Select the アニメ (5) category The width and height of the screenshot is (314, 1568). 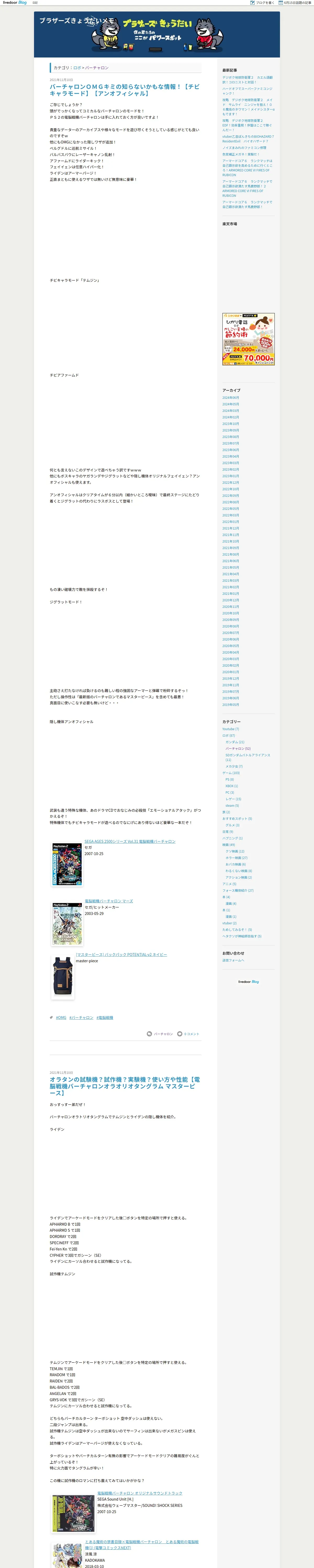coord(229,884)
